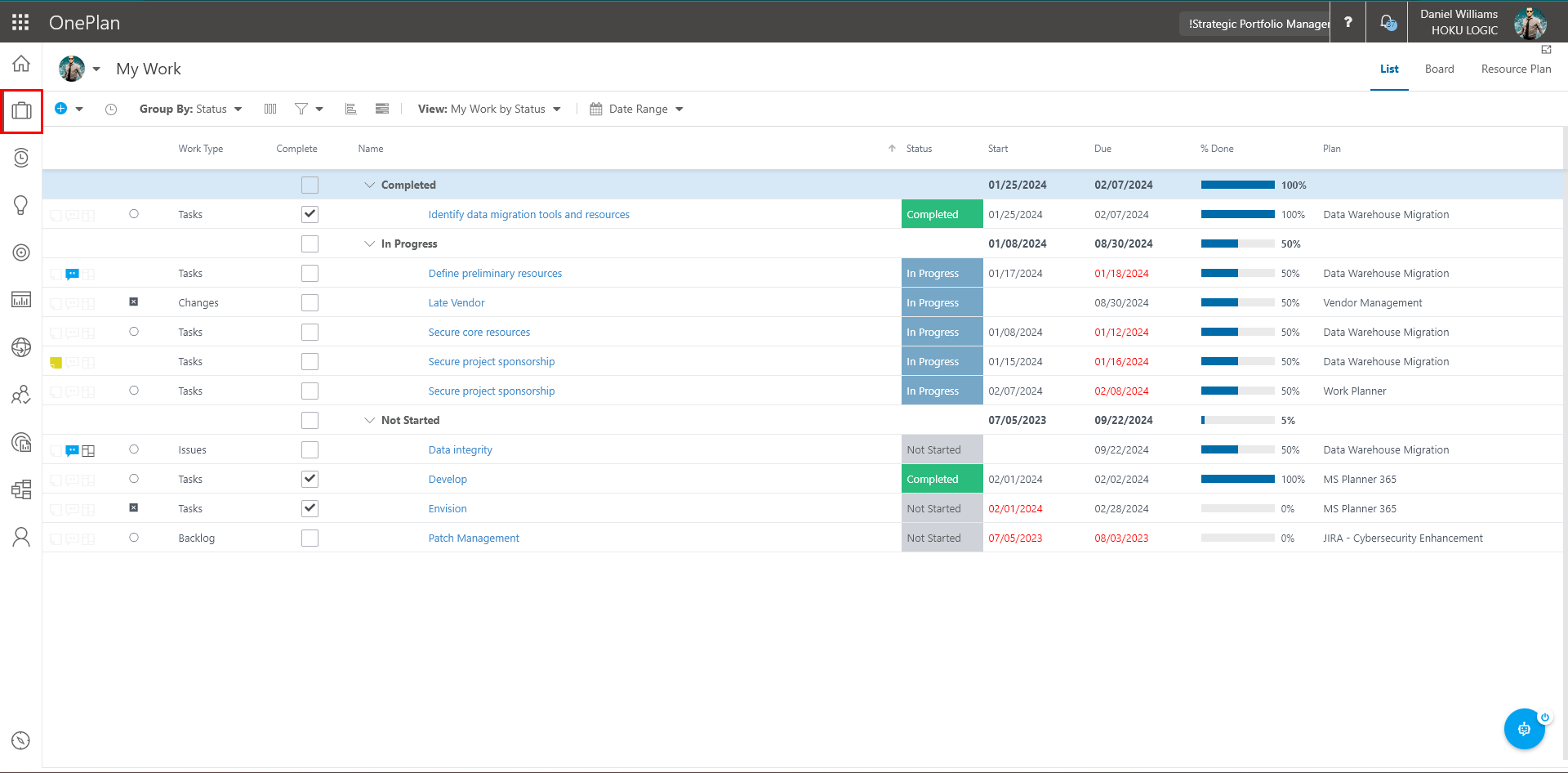Check Complete for Secure core resources
Image resolution: width=1568 pixels, height=773 pixels.
(x=310, y=333)
